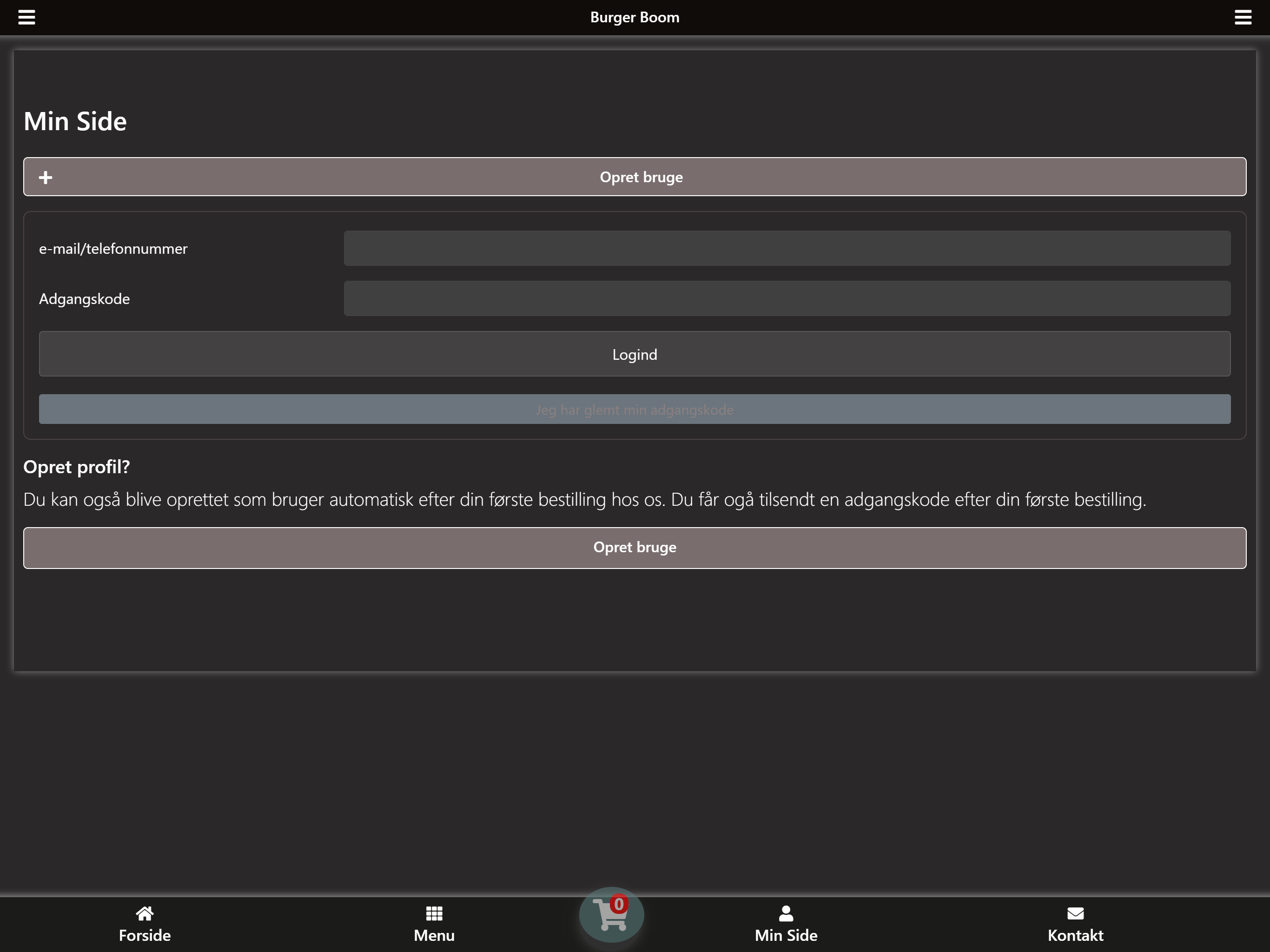Click the Forside home icon
1270x952 pixels.
[145, 913]
